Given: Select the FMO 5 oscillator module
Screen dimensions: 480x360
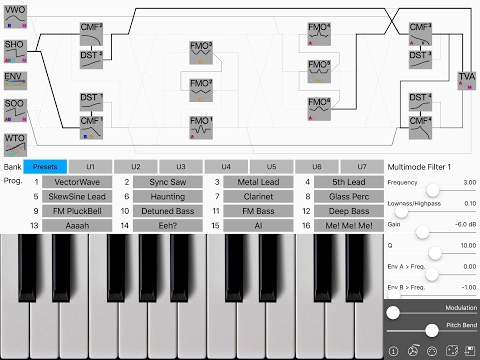Looking at the screenshot, I should click(x=319, y=71).
